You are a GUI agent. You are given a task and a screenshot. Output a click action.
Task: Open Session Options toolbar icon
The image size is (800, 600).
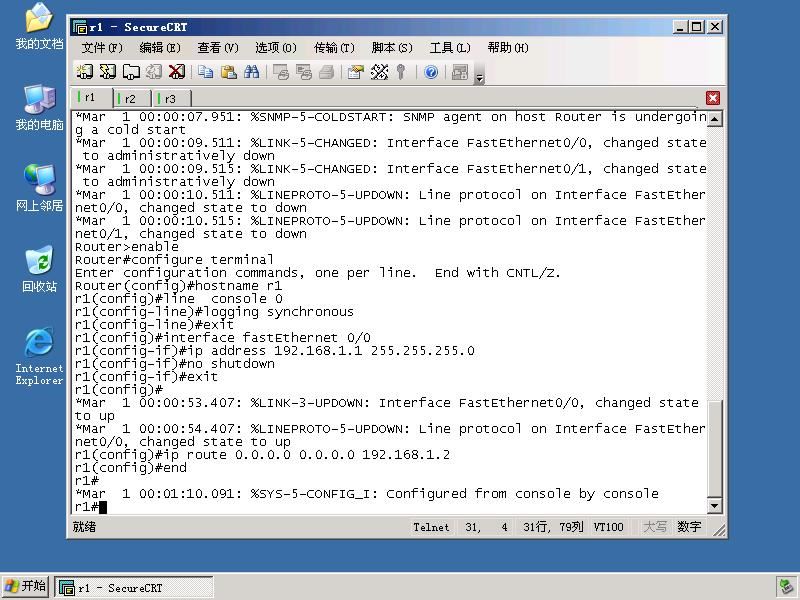point(356,72)
